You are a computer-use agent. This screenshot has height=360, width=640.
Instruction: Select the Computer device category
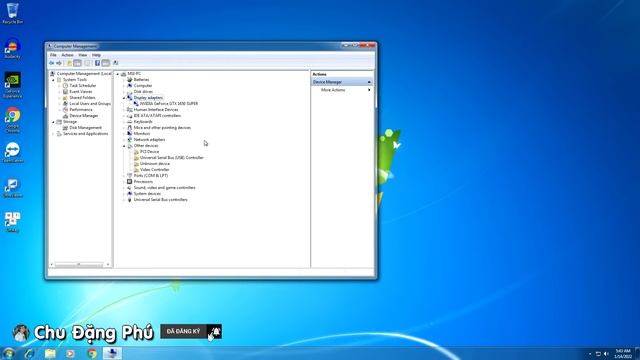pyautogui.click(x=143, y=86)
